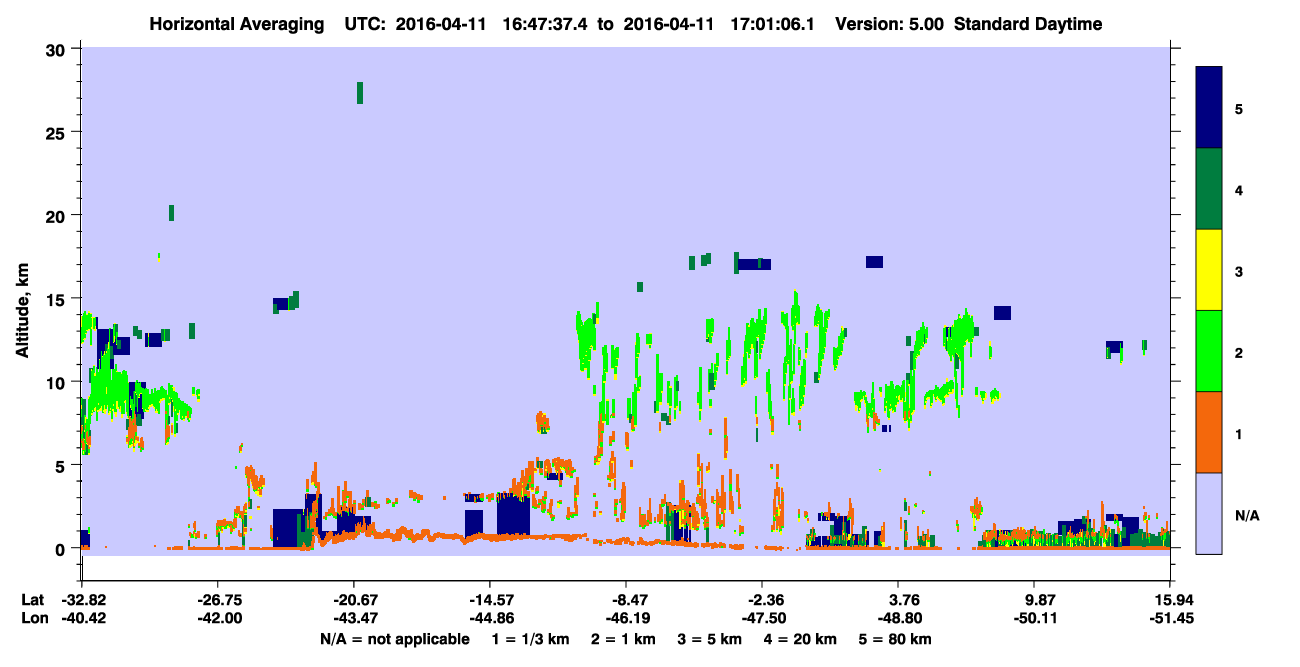
Task: Click the altitude tick label 0
Action: pos(61,549)
